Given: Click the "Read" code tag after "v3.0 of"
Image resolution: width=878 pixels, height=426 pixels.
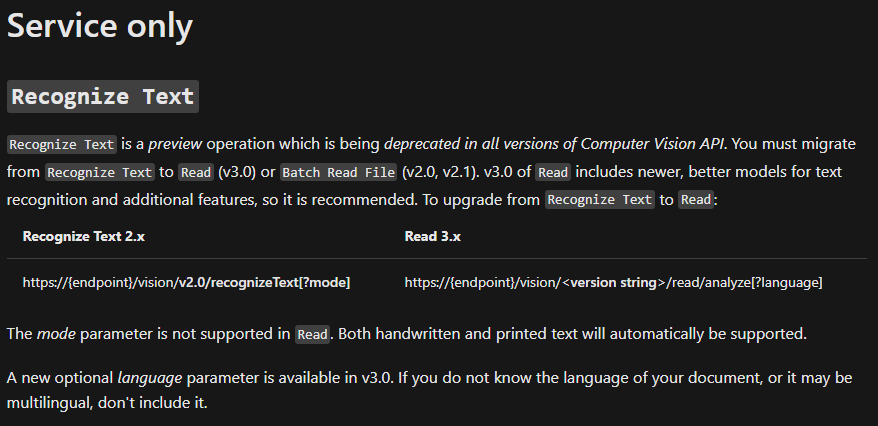Looking at the screenshot, I should point(552,171).
